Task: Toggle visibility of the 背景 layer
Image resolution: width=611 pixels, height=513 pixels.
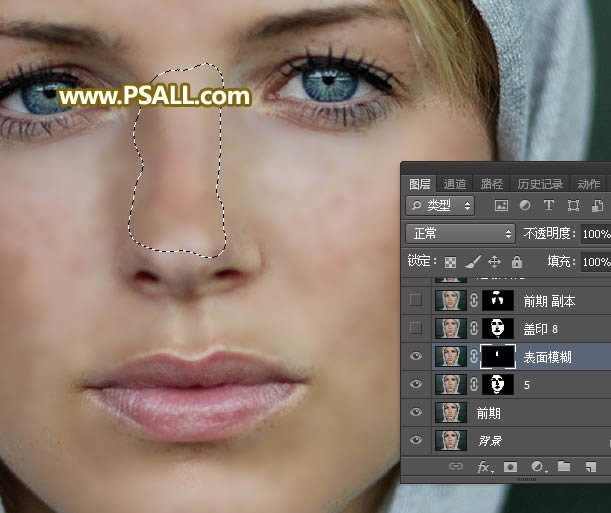Action: (x=417, y=440)
